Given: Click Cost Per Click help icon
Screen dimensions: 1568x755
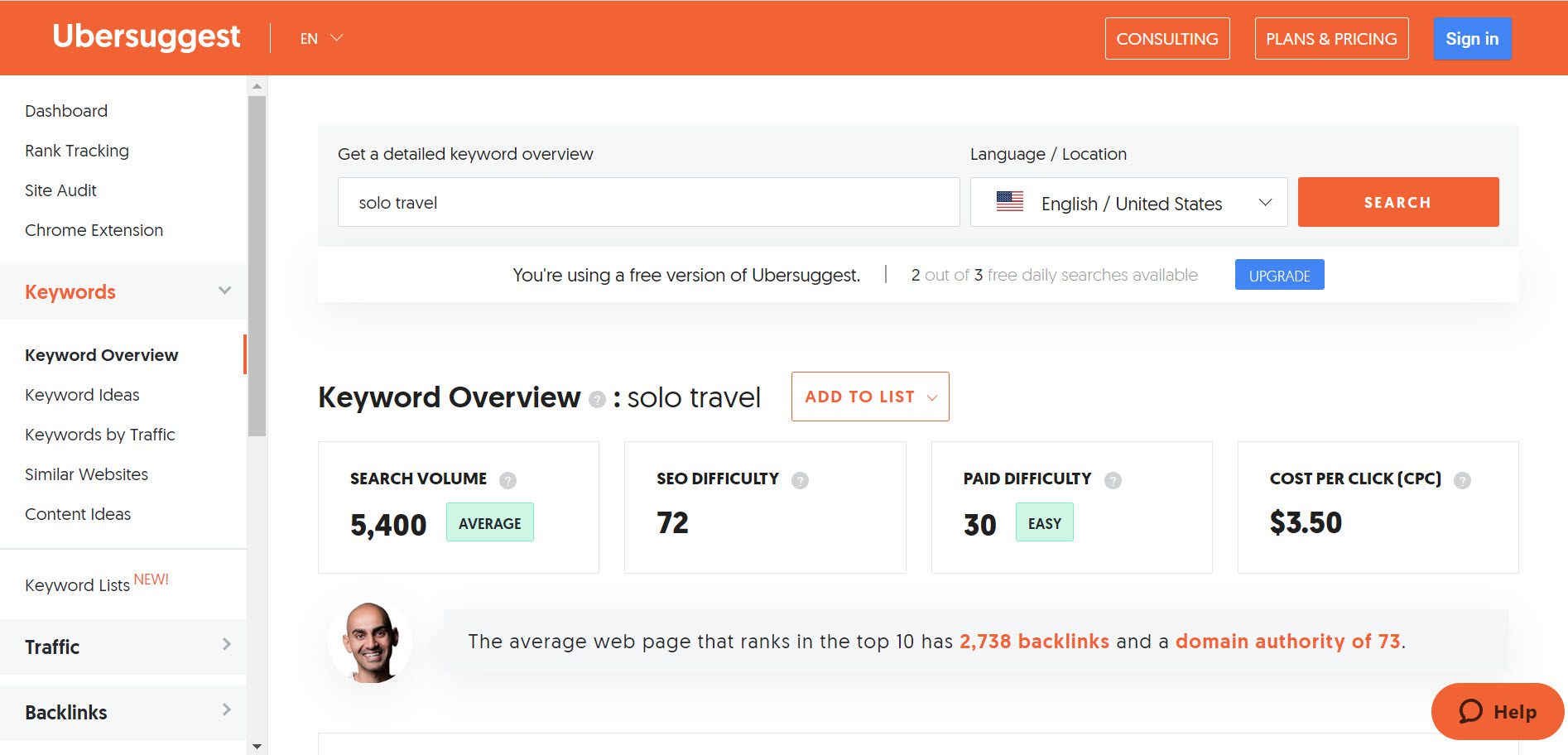Looking at the screenshot, I should [x=1462, y=480].
